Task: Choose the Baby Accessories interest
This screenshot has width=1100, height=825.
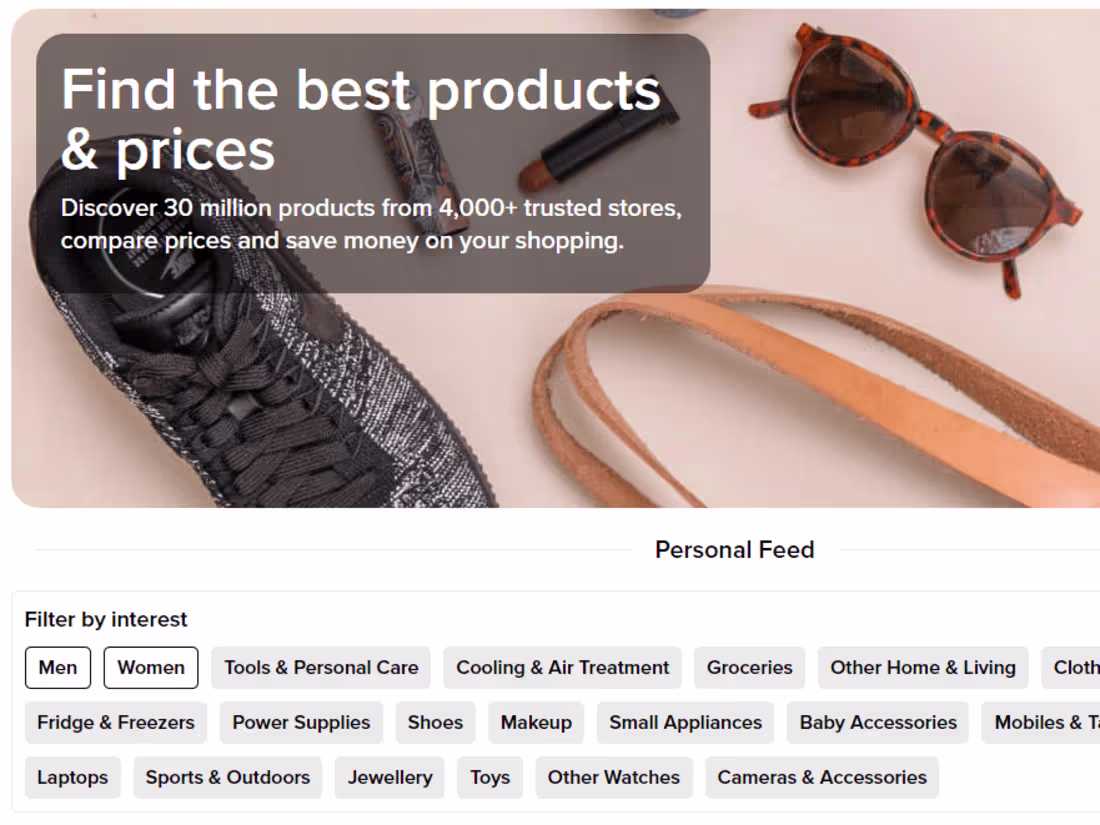Action: [877, 722]
